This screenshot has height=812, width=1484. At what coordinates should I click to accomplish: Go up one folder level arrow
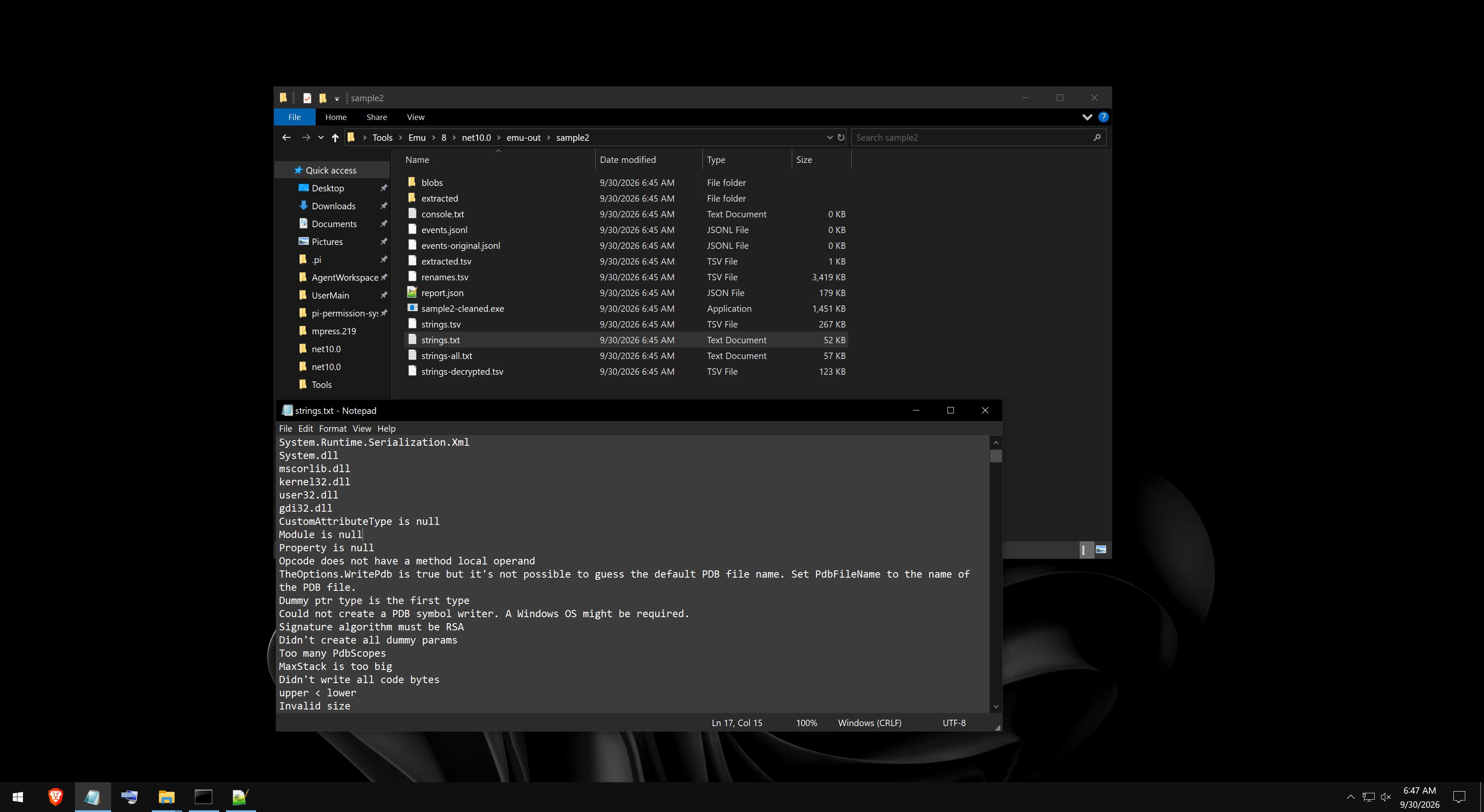335,137
